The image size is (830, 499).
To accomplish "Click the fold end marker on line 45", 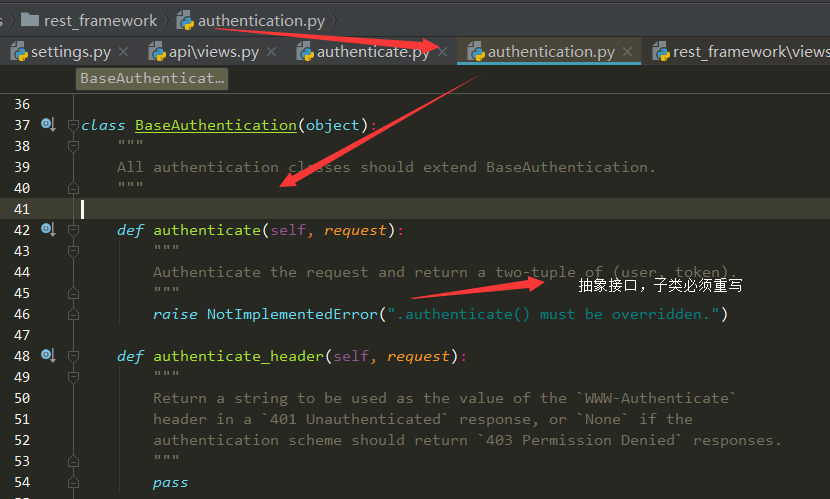I will (x=73, y=293).
